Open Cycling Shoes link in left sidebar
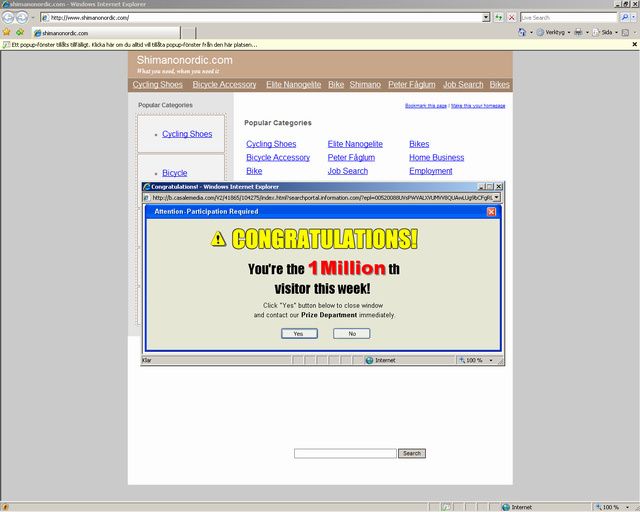 tap(187, 134)
